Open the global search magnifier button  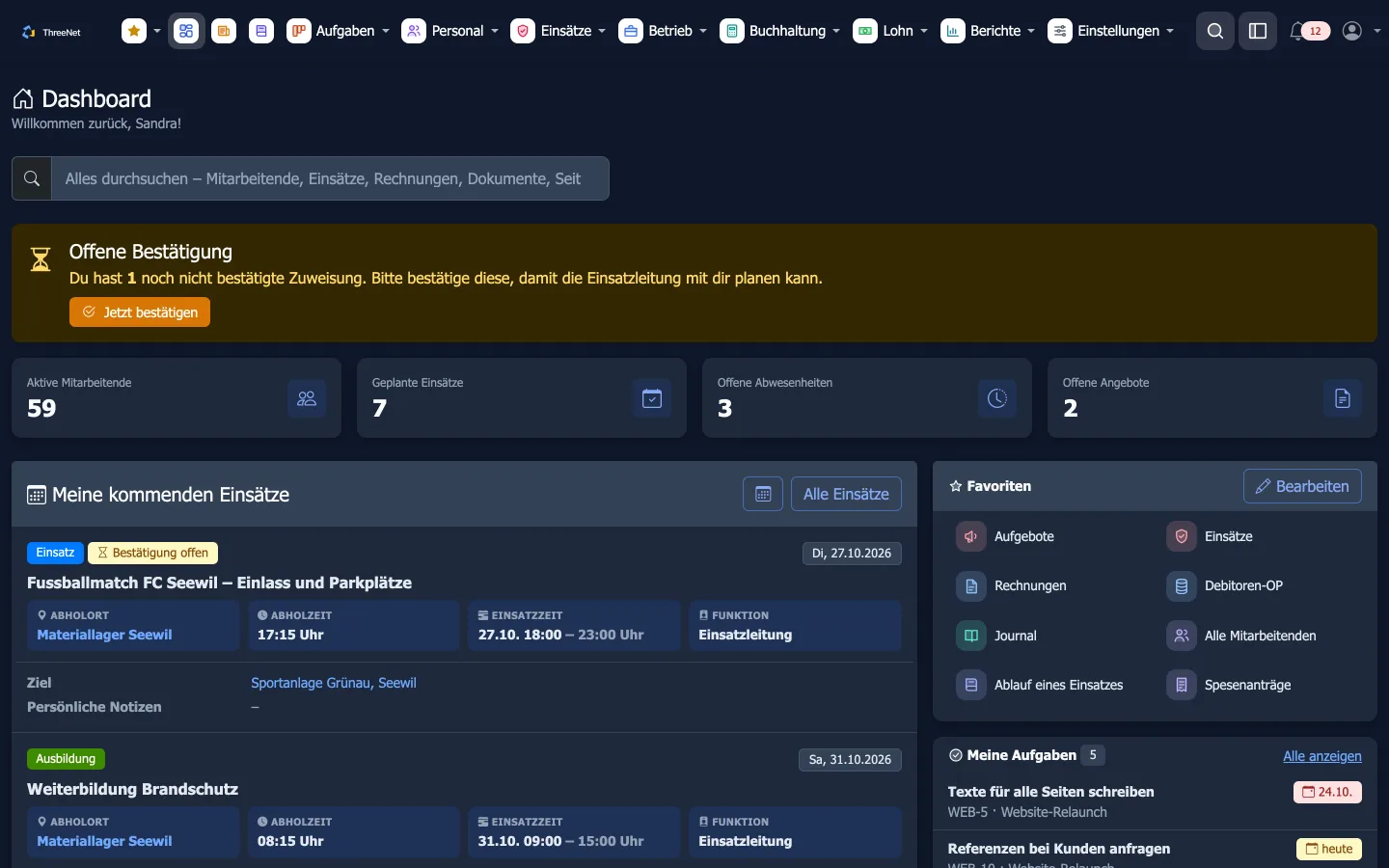pyautogui.click(x=1215, y=31)
